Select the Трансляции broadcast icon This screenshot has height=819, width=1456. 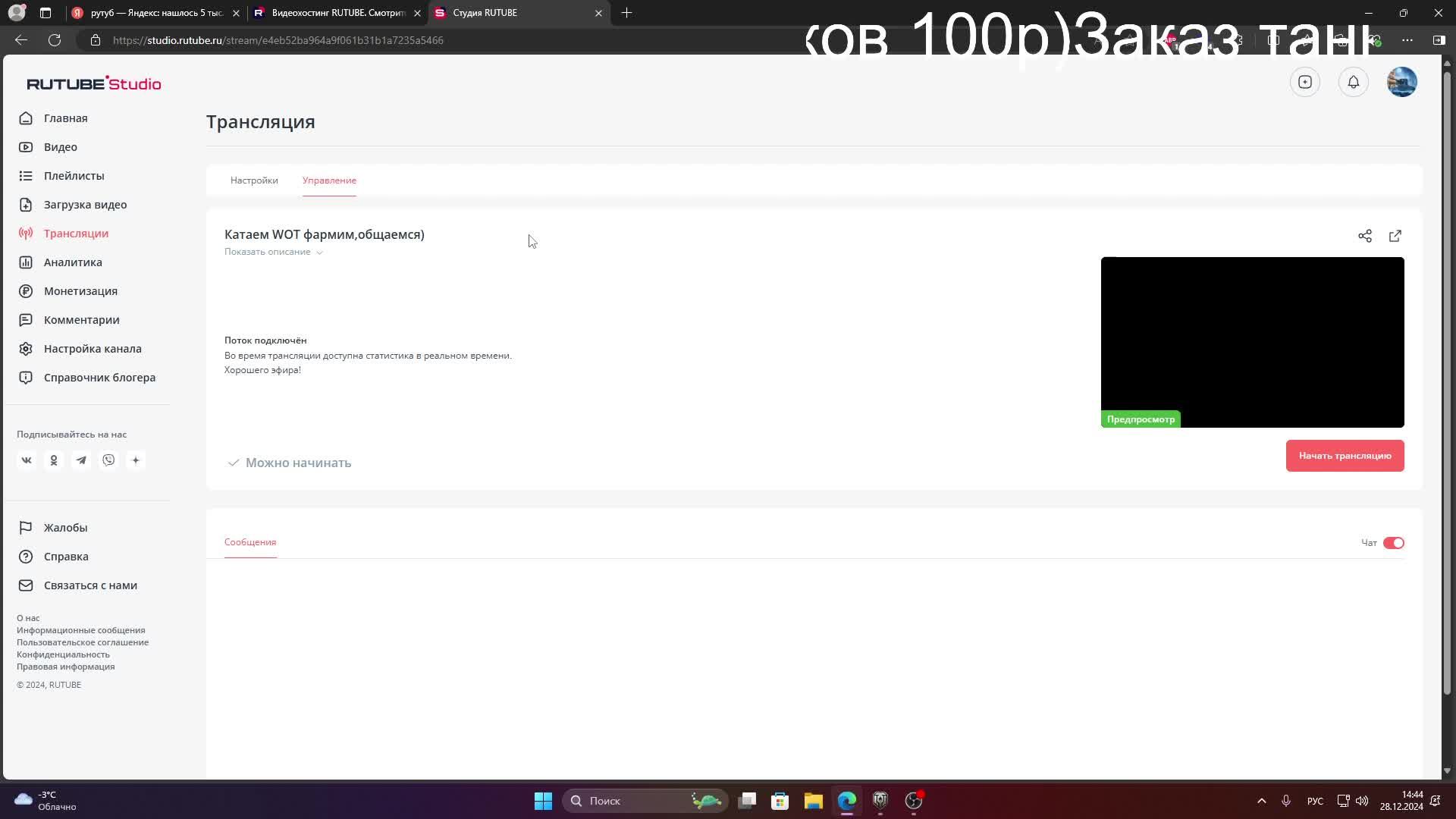click(26, 234)
